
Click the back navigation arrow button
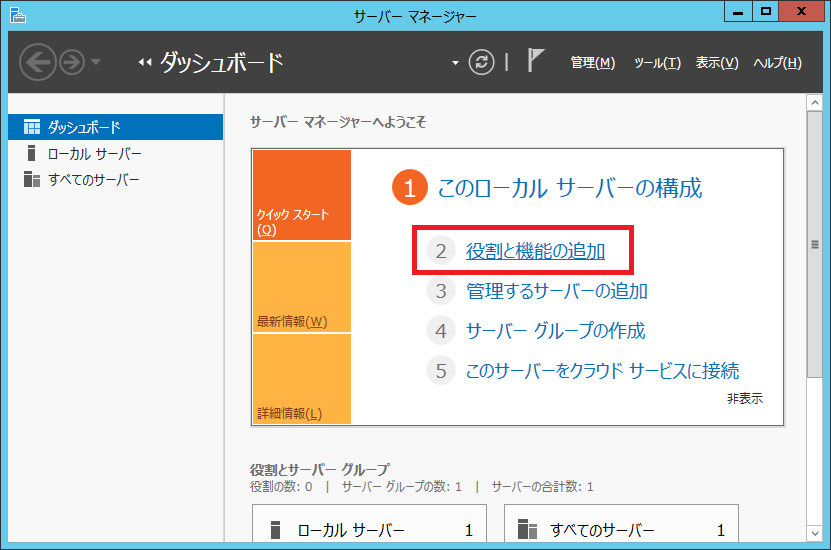click(38, 63)
